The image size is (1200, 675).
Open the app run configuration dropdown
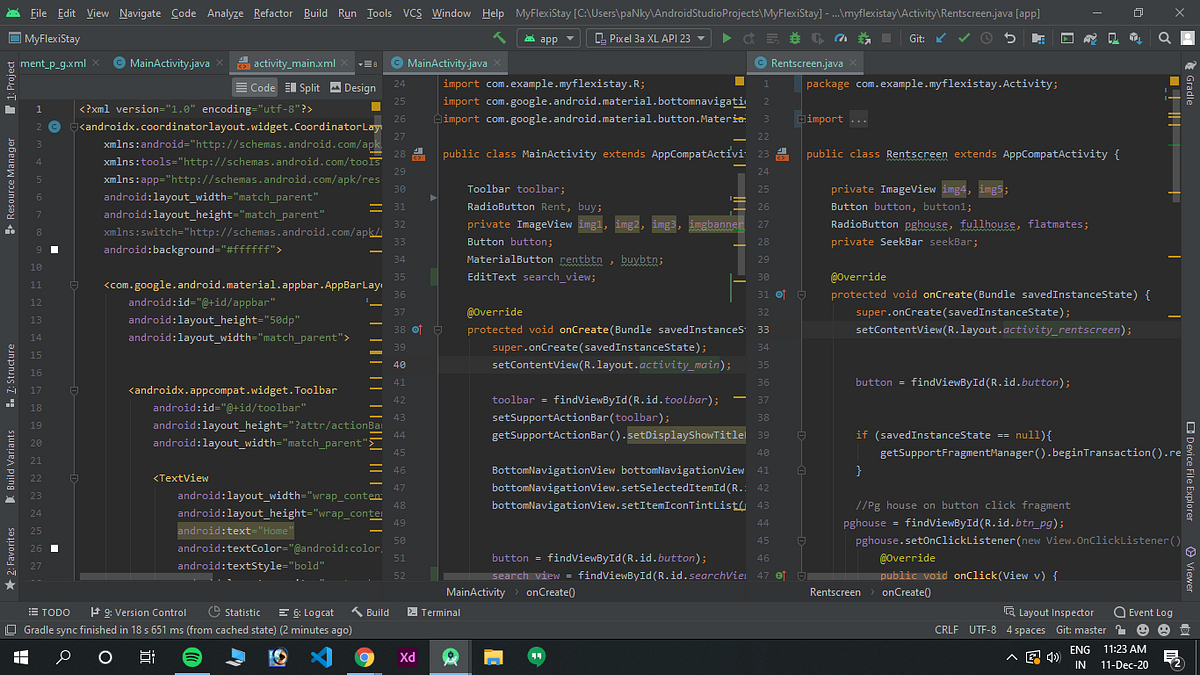click(548, 38)
